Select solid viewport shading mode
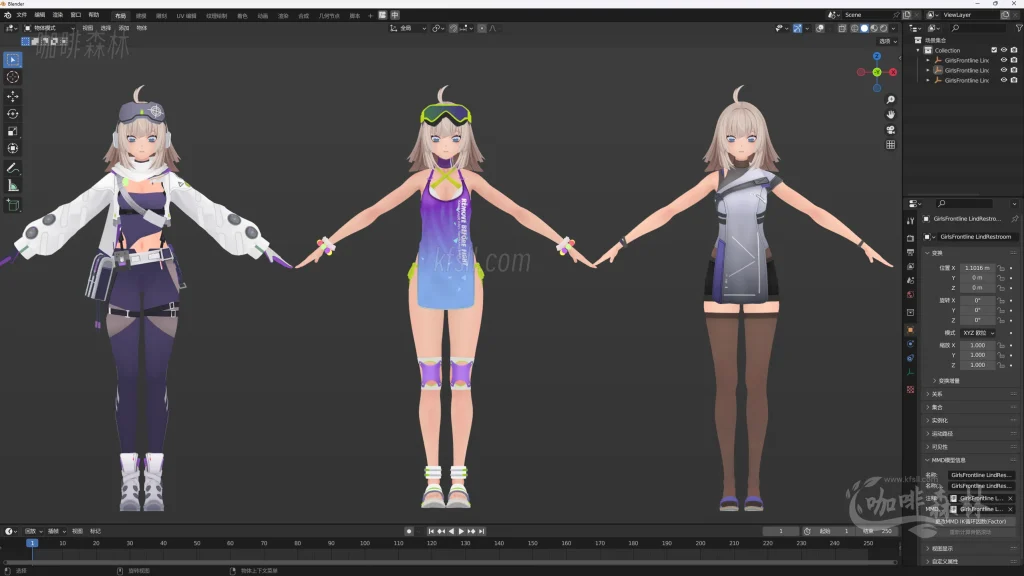The image size is (1024, 576). click(x=864, y=28)
